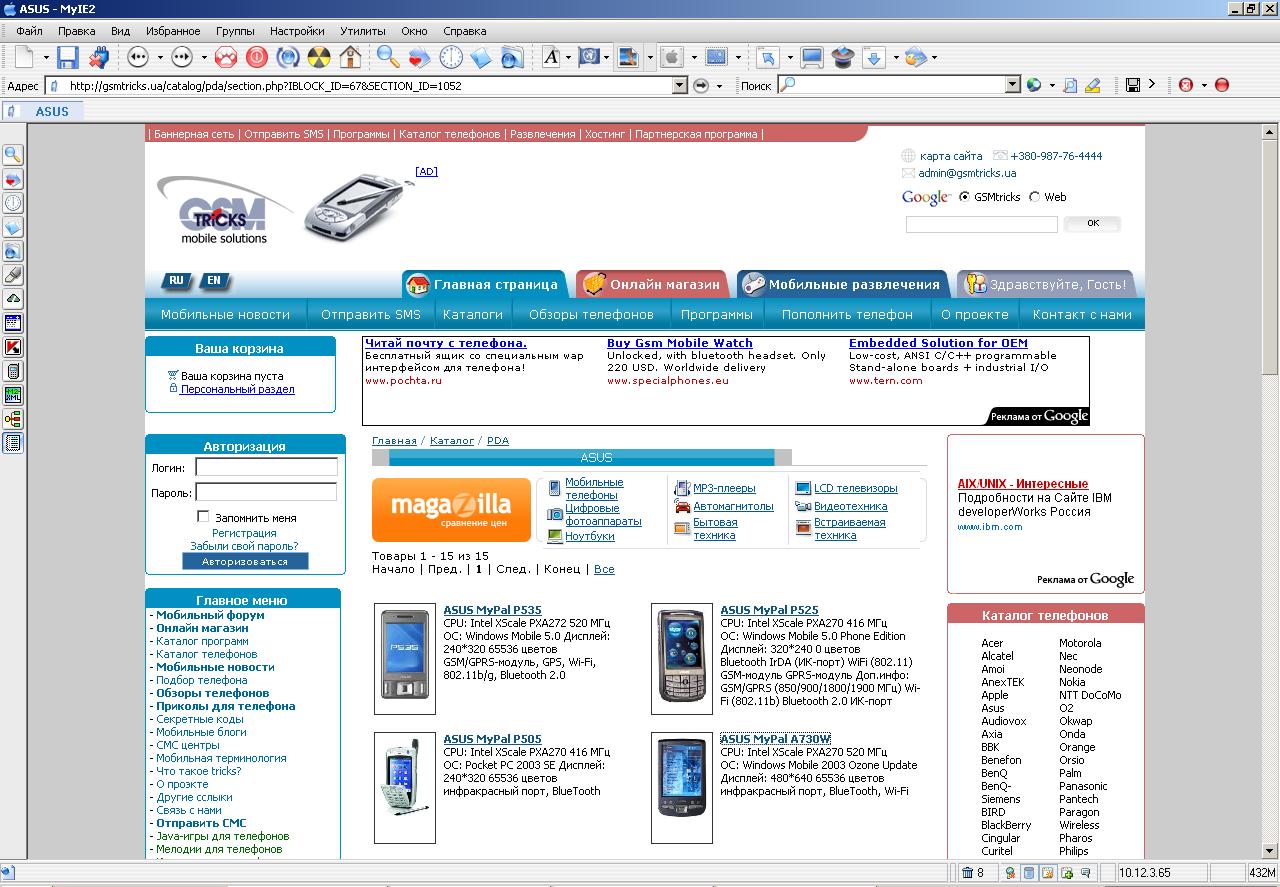Image resolution: width=1280 pixels, height=887 pixels.
Task: Click the Back navigation arrow icon
Action: click(137, 57)
